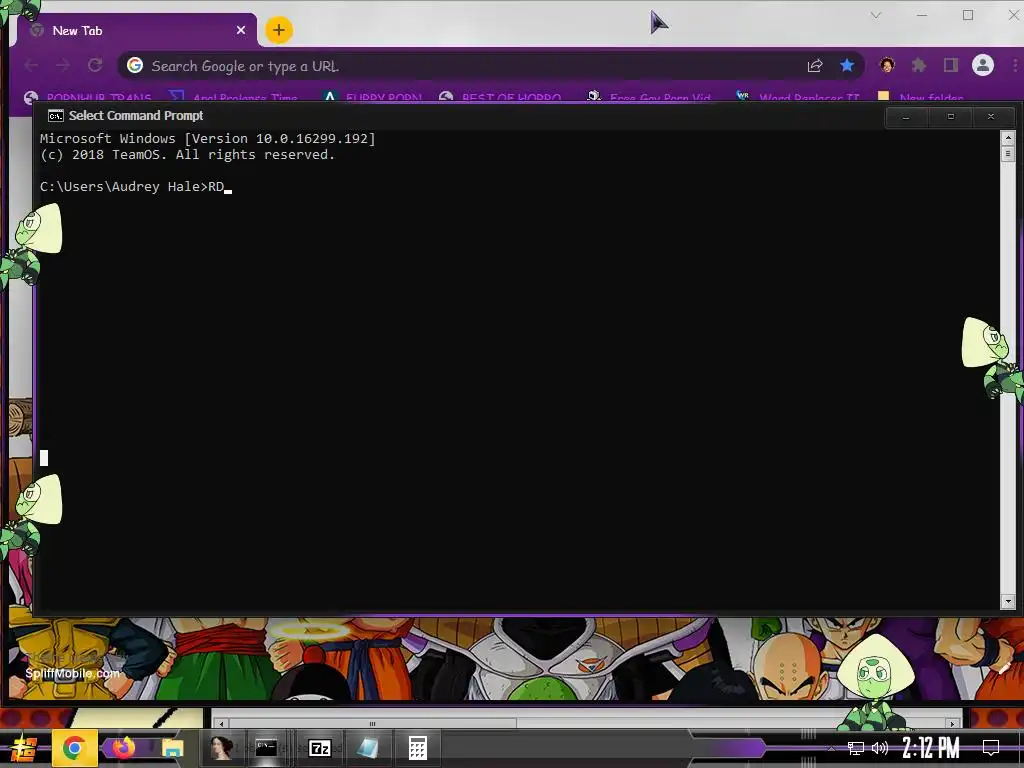
Task: Click the Google logo in the address bar
Action: (135, 65)
